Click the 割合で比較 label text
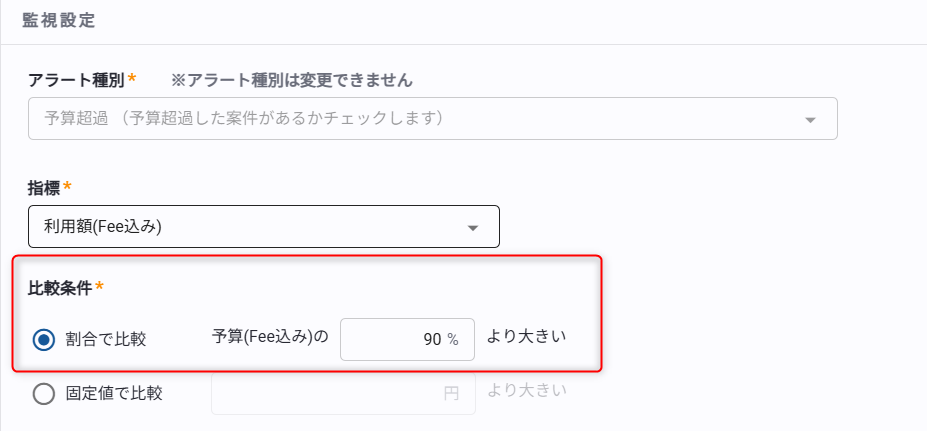This screenshot has width=927, height=431. pos(106,340)
